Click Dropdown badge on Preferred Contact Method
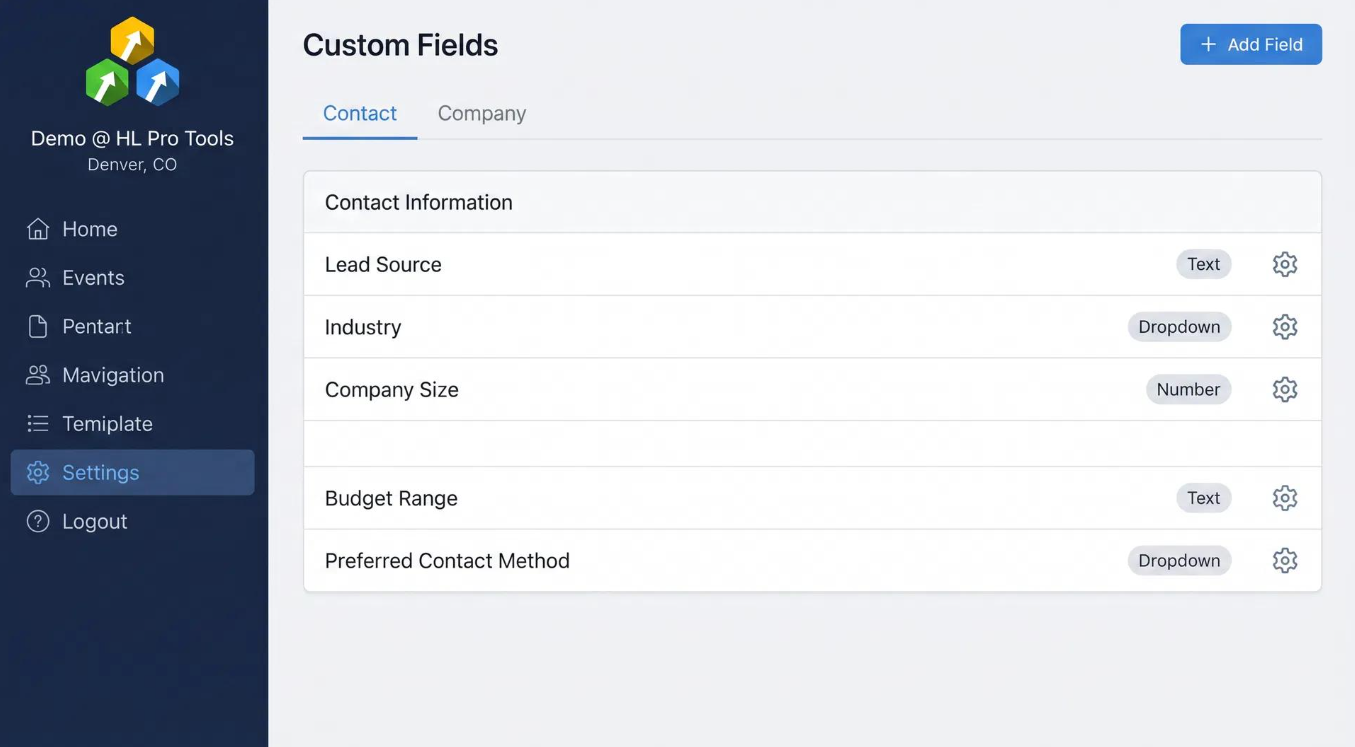This screenshot has height=747, width=1355. [x=1179, y=561]
